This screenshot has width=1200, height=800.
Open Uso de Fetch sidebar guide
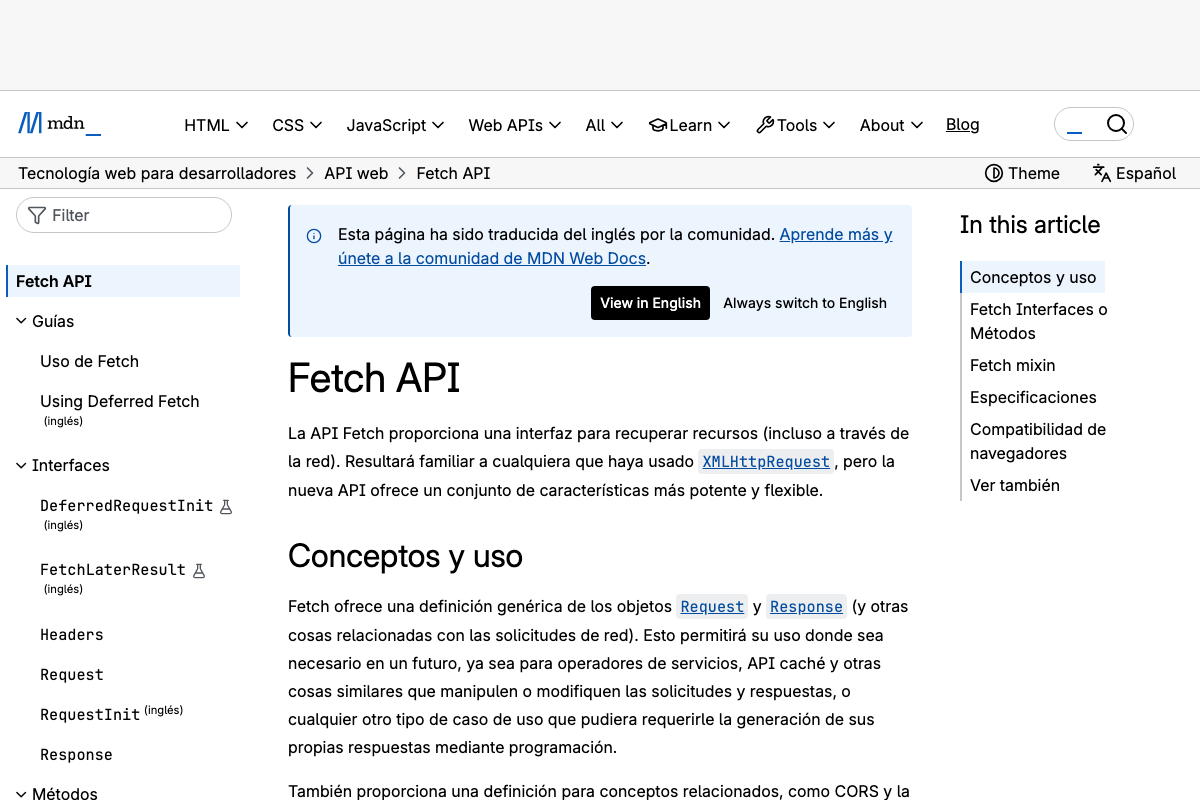pos(89,361)
